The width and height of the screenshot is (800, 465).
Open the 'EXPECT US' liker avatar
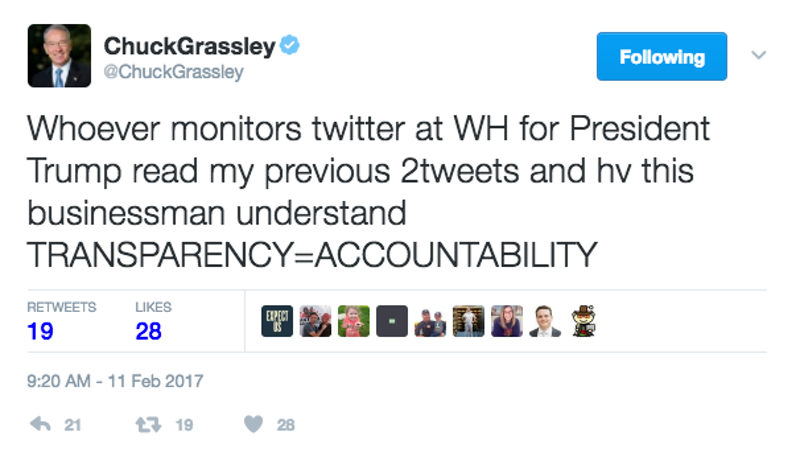(277, 321)
